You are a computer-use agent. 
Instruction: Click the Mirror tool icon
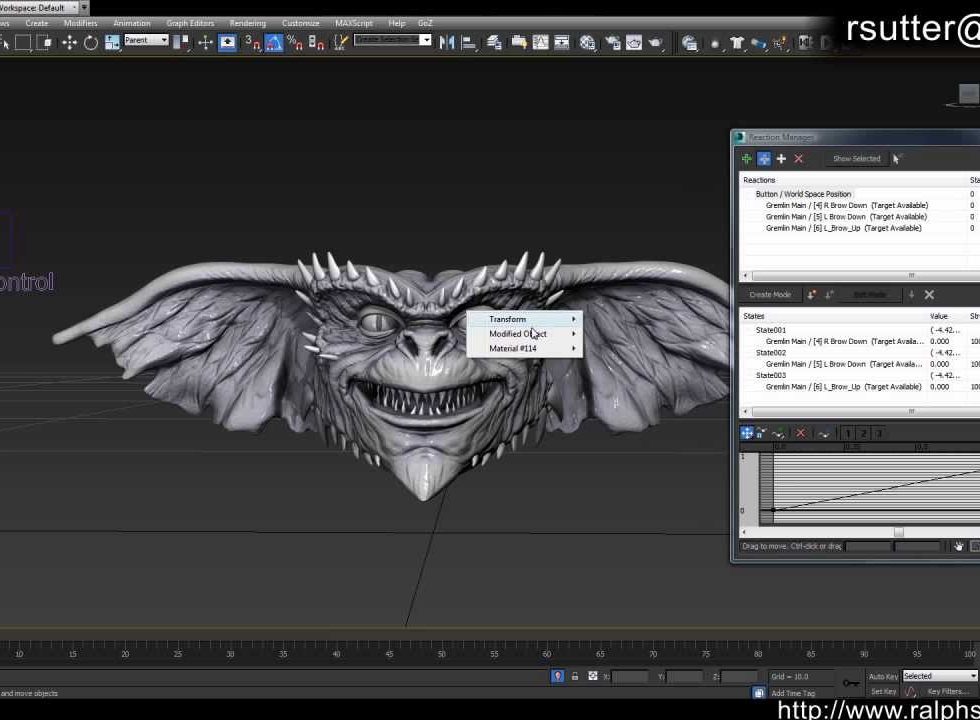click(446, 42)
